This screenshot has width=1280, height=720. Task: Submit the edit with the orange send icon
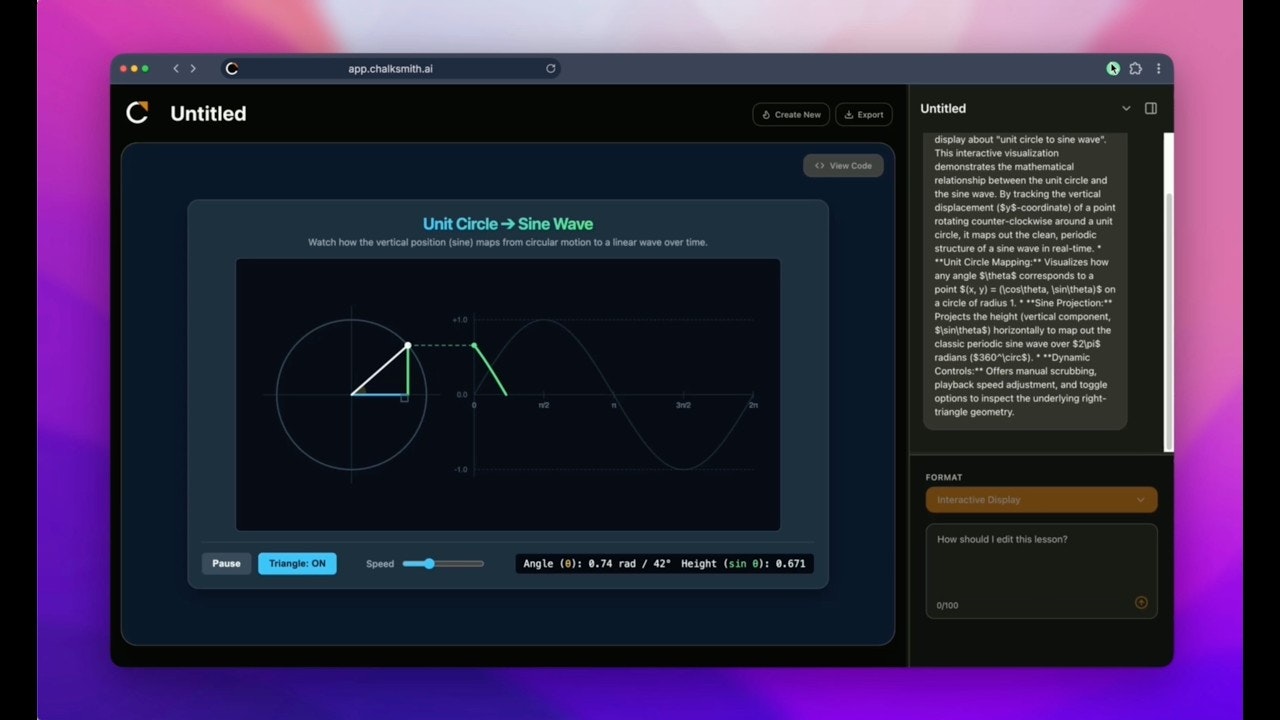tap(1141, 602)
